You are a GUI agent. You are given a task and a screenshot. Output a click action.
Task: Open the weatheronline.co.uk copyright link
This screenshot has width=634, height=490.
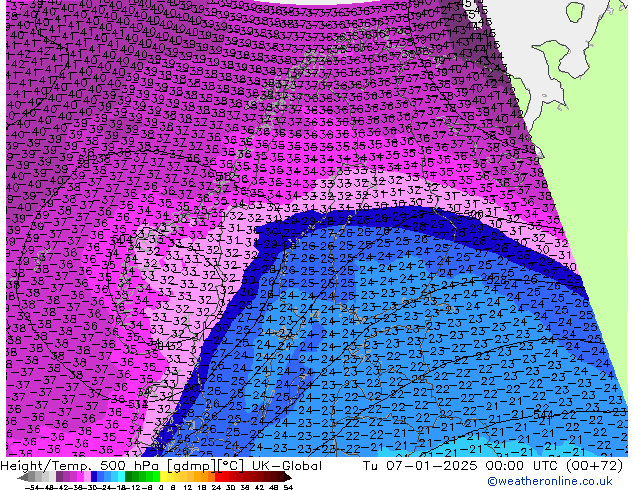click(549, 481)
